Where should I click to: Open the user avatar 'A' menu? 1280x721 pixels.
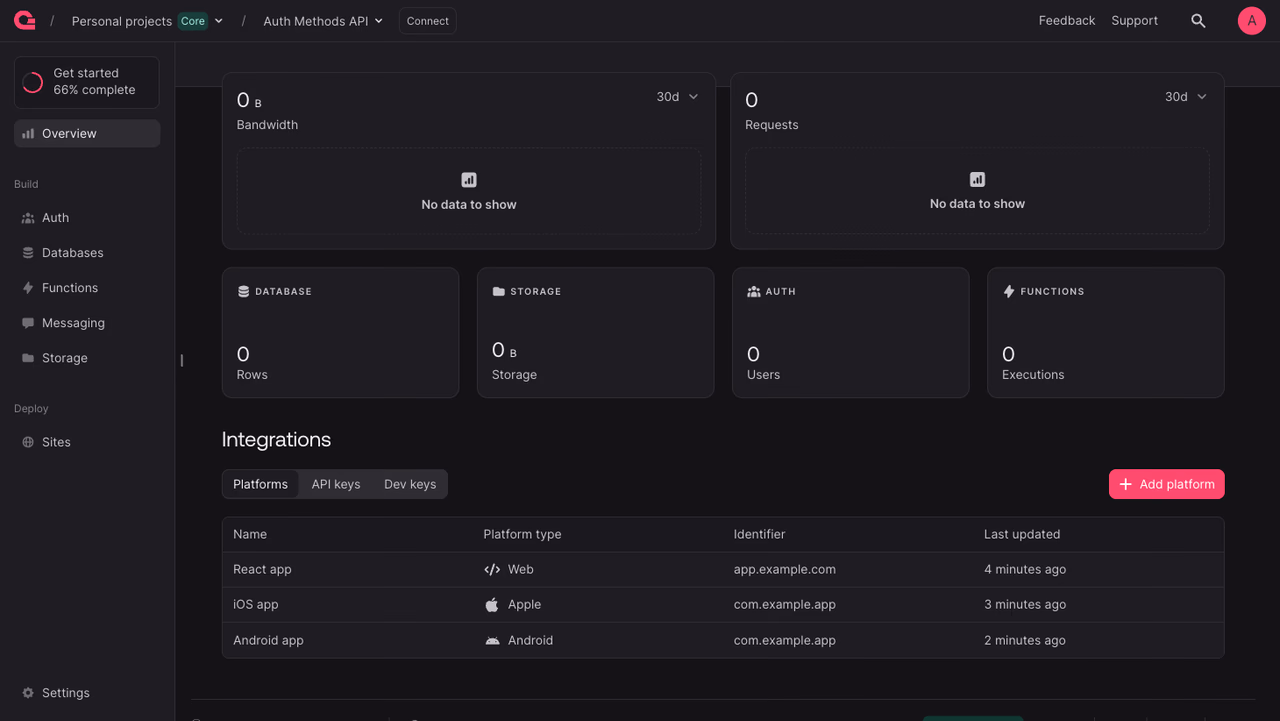pyautogui.click(x=1252, y=21)
